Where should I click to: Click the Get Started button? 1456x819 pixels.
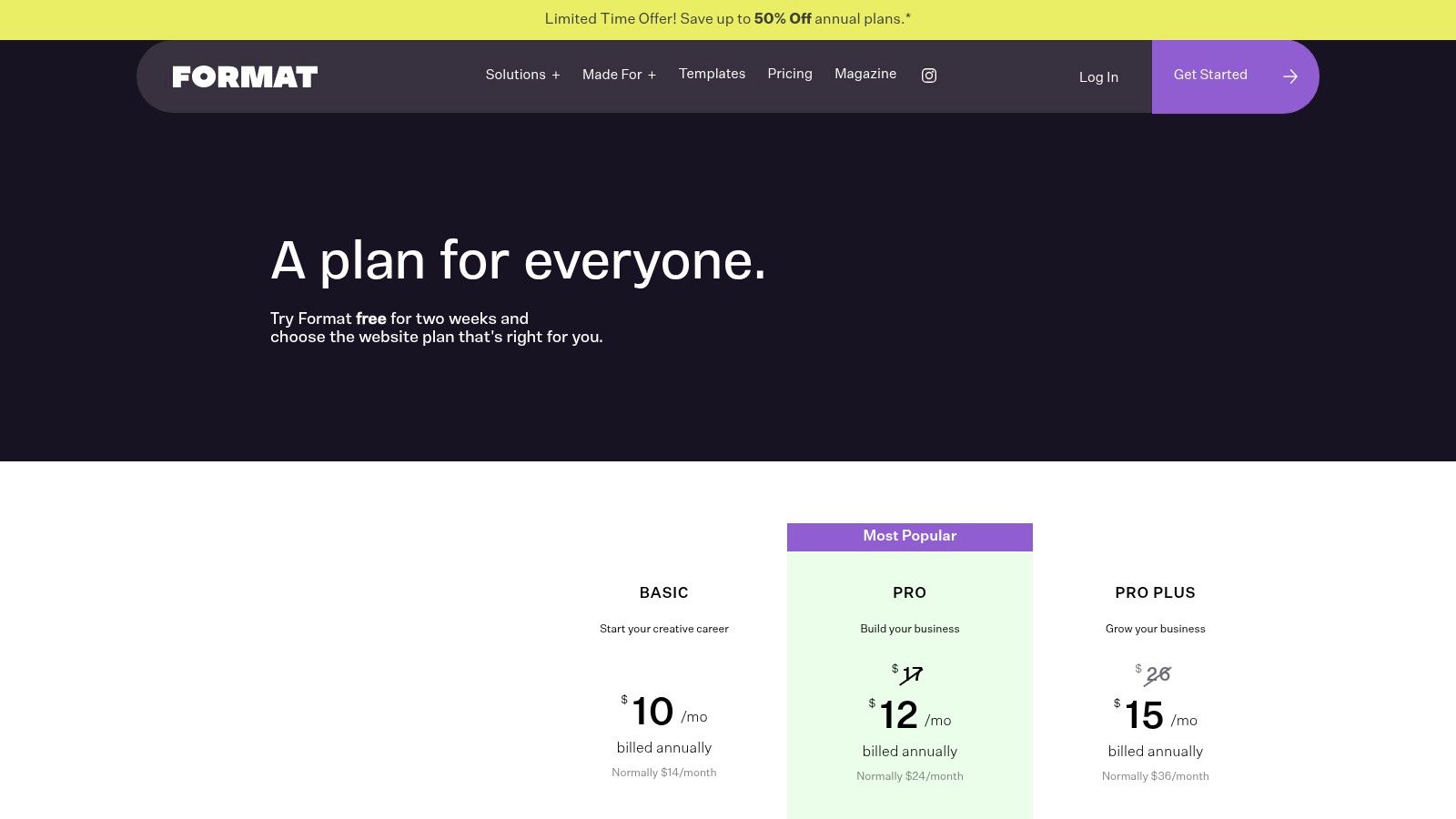point(1235,76)
